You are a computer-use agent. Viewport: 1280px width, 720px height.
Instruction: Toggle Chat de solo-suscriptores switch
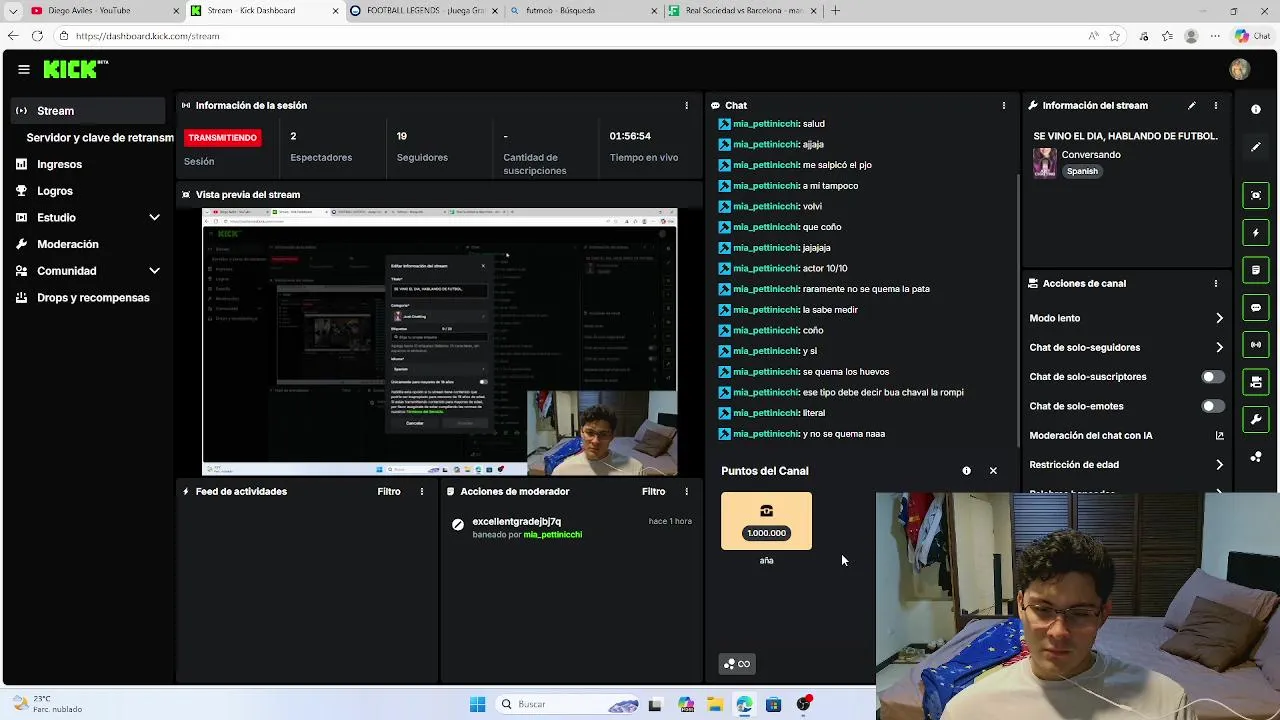1212,377
